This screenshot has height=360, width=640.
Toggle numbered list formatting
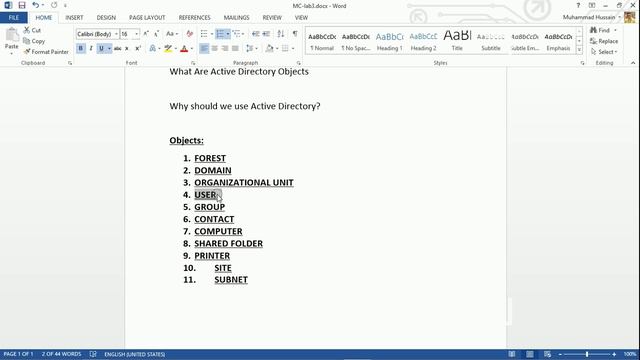[x=220, y=34]
